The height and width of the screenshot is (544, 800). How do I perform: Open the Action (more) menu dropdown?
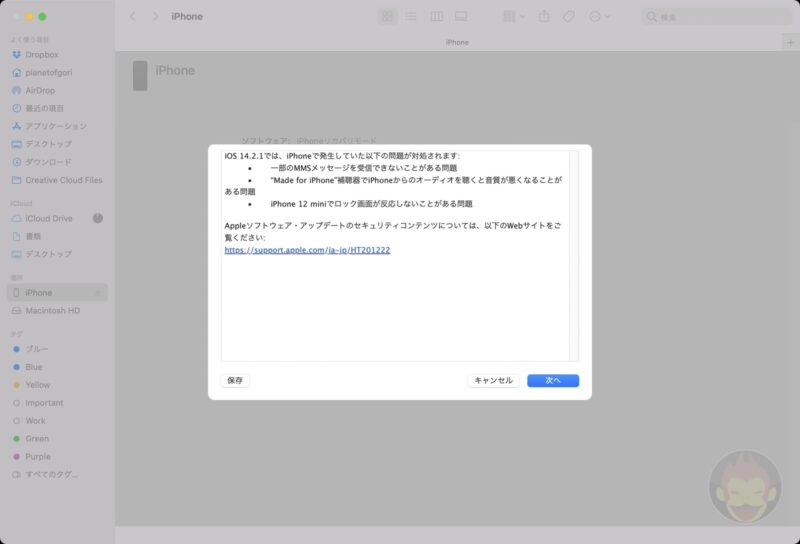[599, 17]
